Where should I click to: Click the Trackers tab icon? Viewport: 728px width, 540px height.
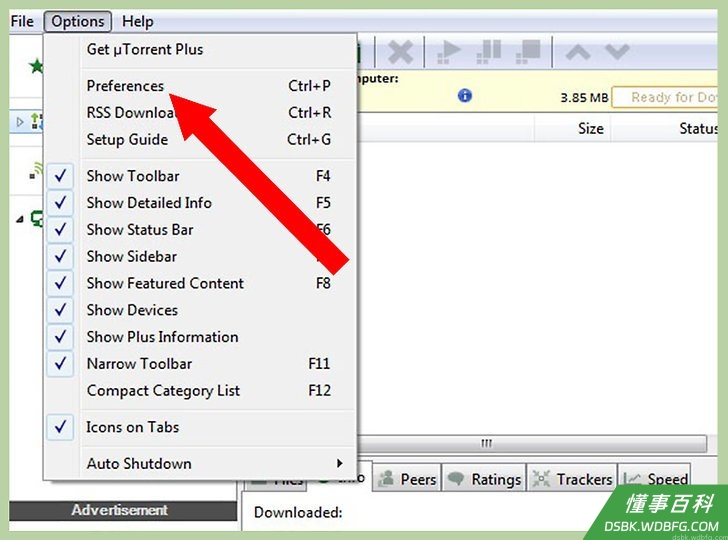coord(541,479)
